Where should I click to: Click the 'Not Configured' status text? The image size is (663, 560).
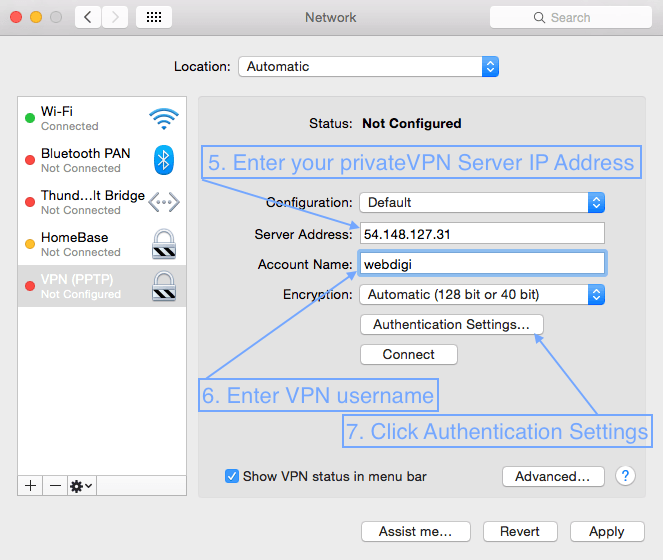coord(411,124)
